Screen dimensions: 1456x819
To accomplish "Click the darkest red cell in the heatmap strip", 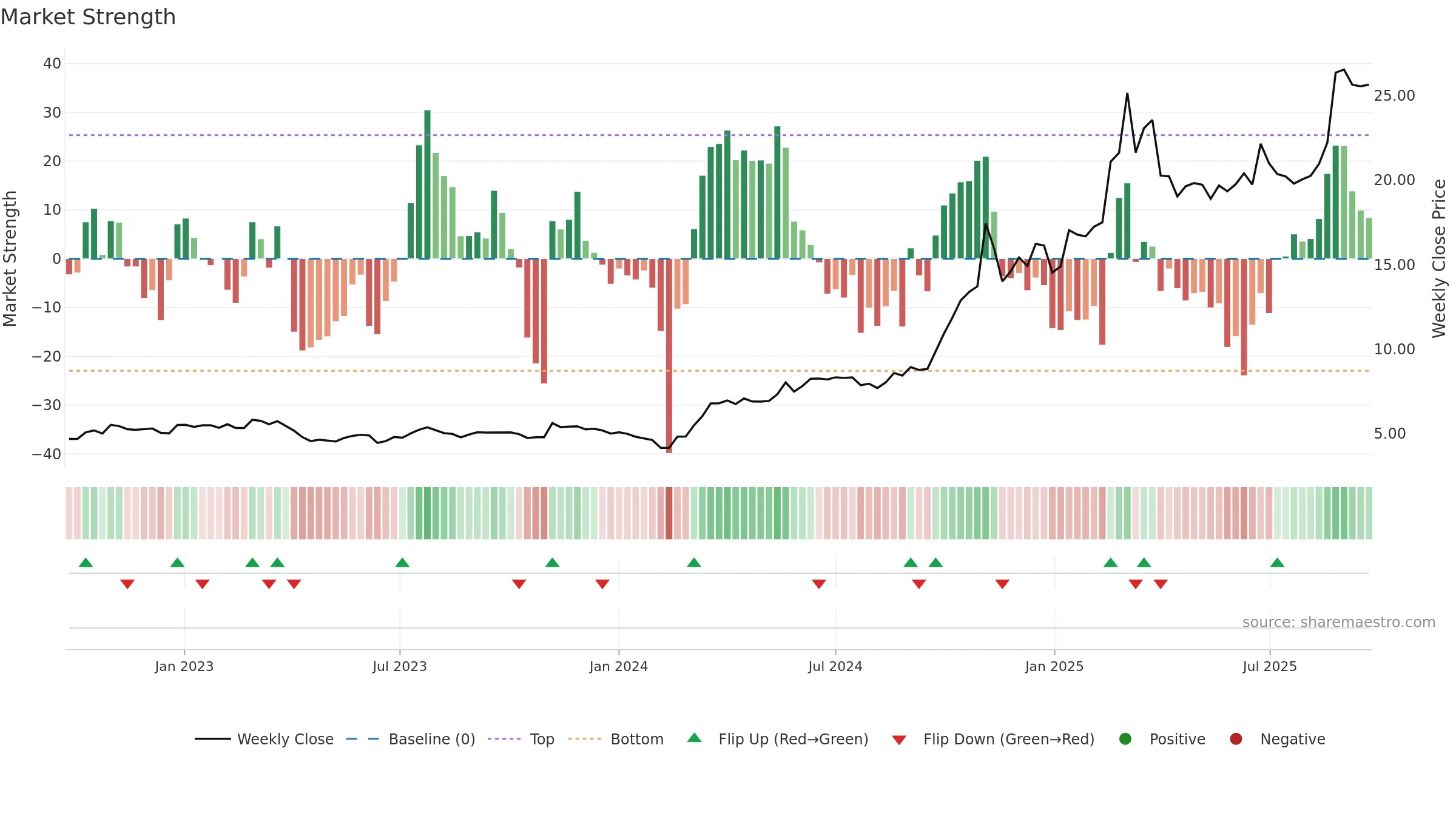I will coord(669,513).
